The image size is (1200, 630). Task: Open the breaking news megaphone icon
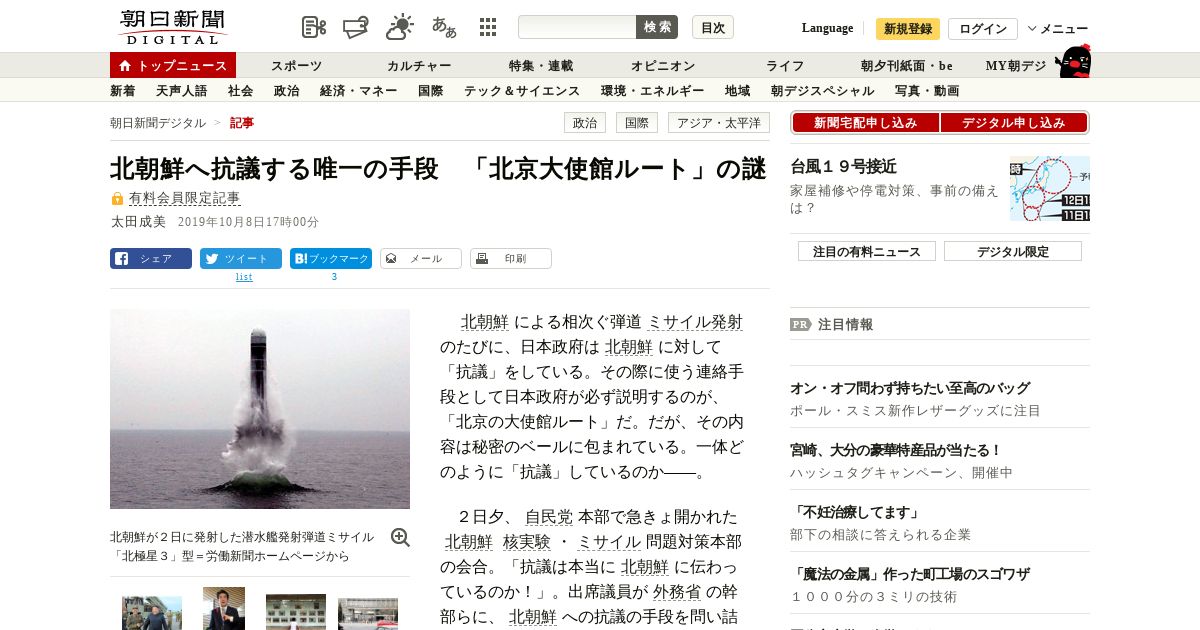[356, 27]
